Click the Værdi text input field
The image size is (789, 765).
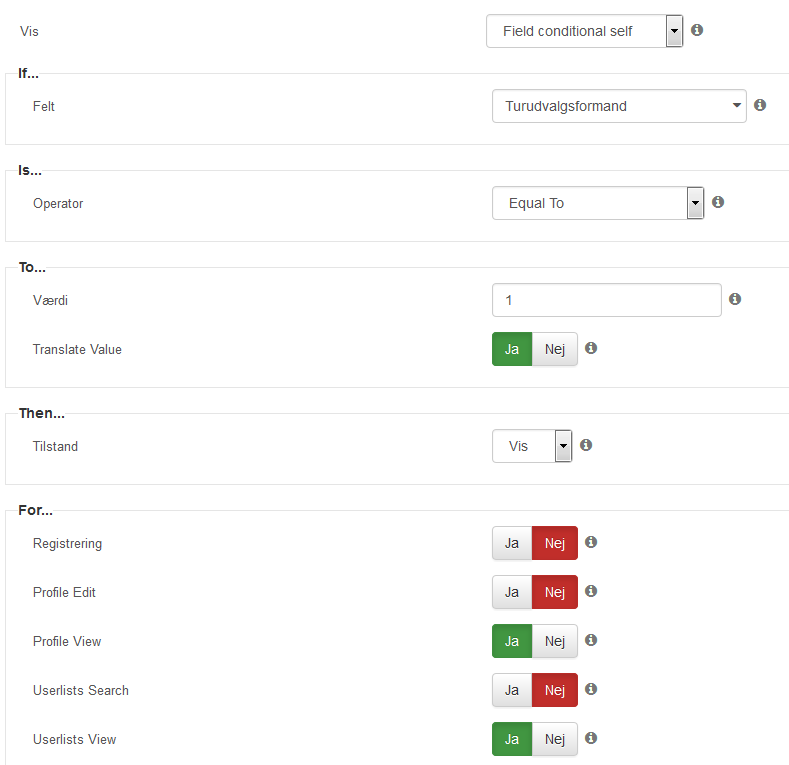[x=607, y=300]
